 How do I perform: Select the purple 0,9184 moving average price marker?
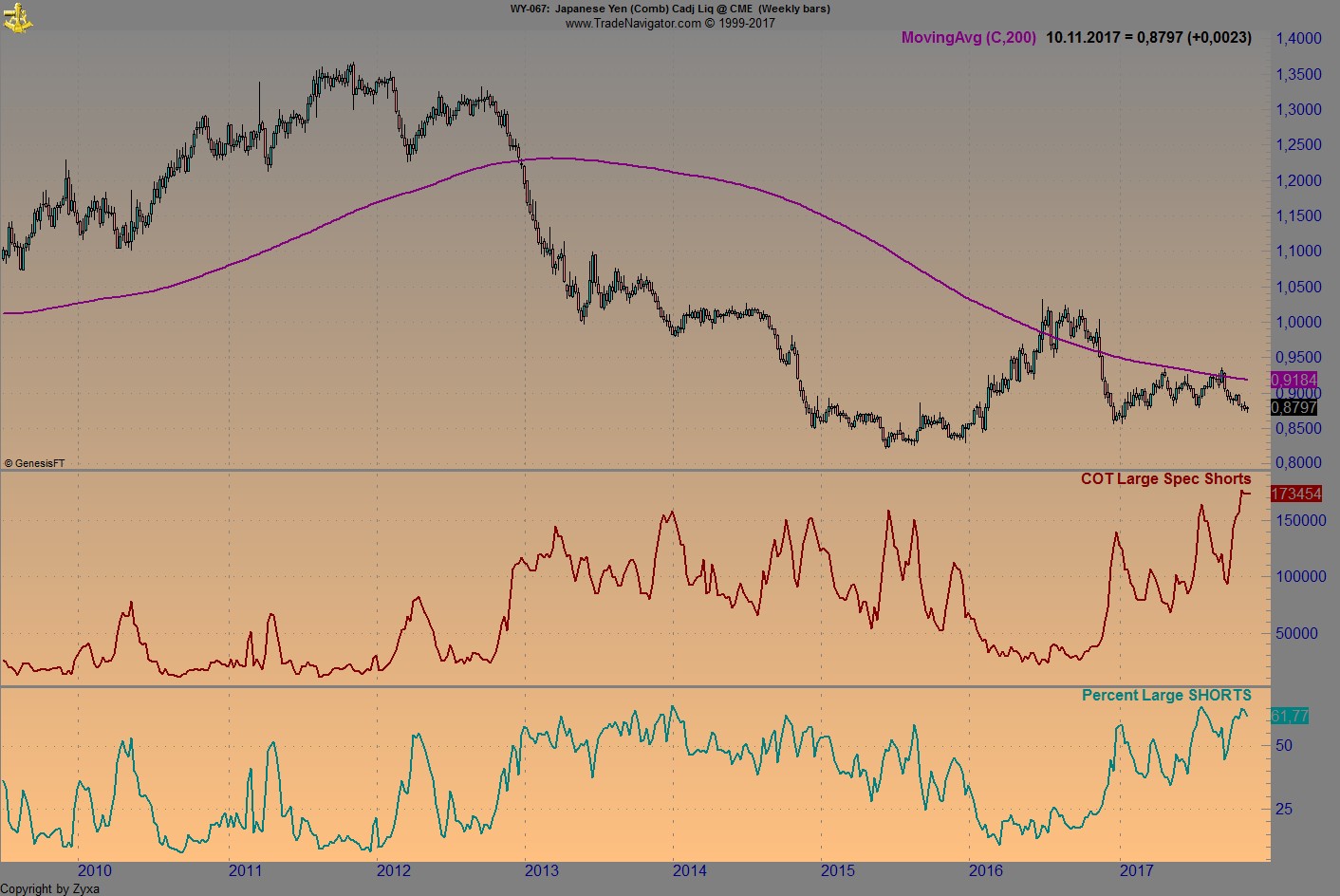point(1294,379)
